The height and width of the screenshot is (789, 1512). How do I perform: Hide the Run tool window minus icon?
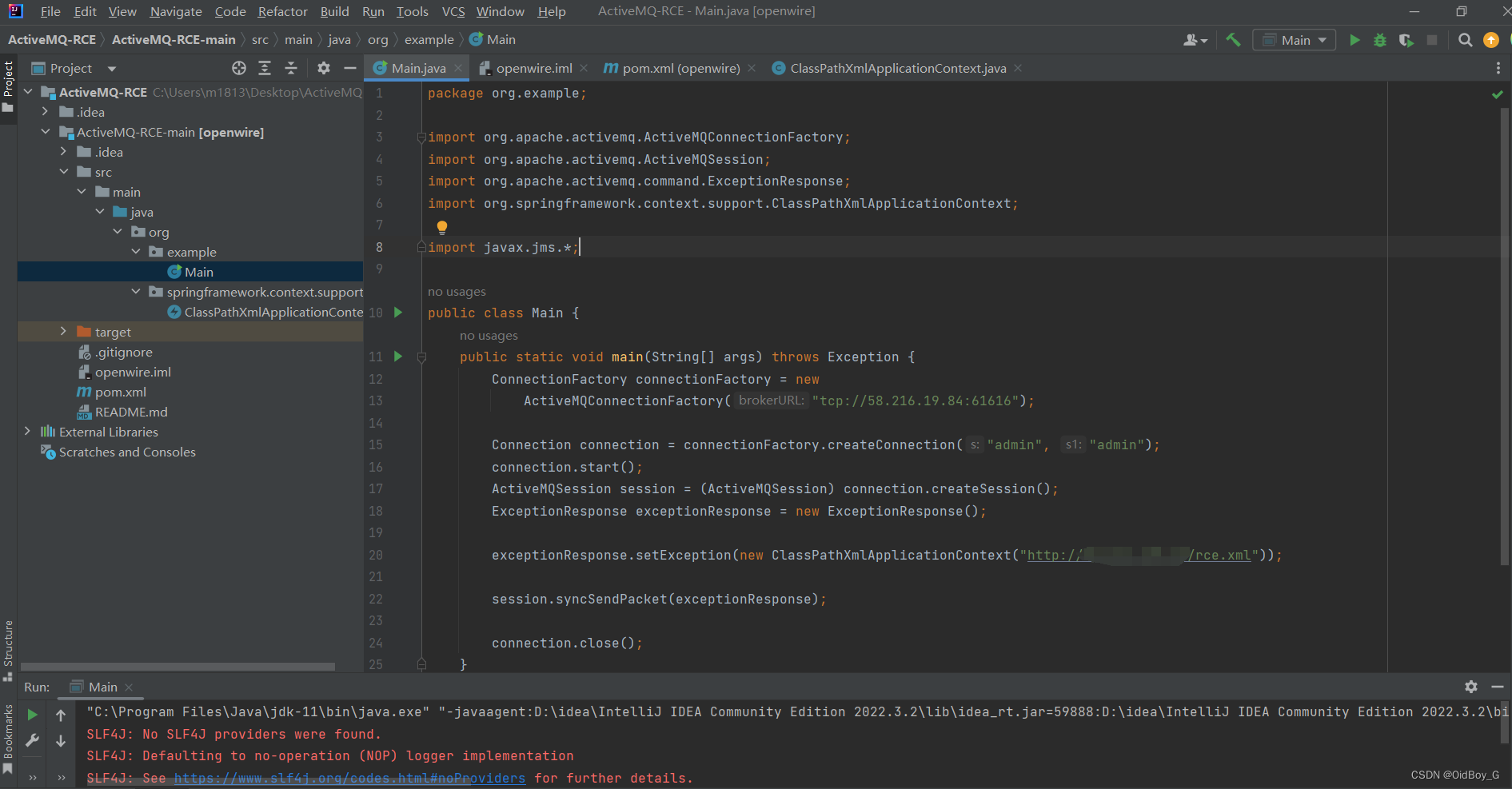click(x=1498, y=687)
